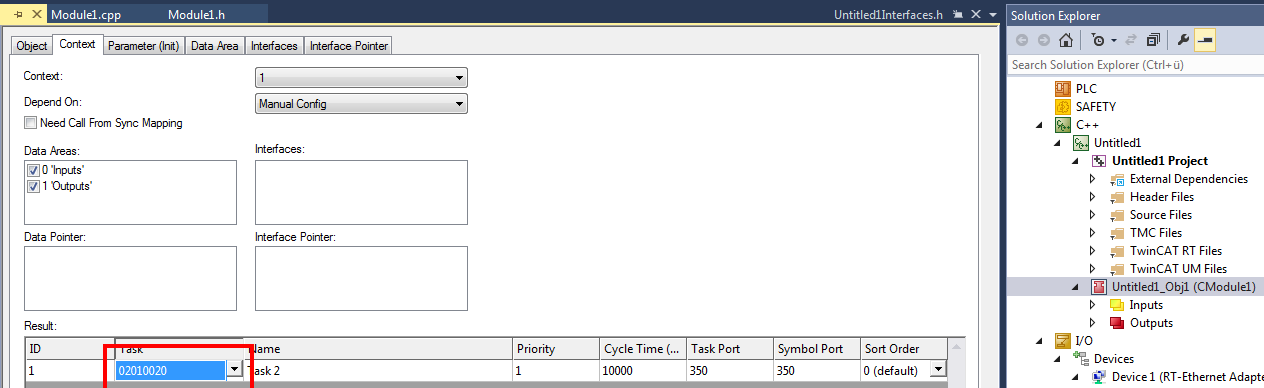Open the Sort Order 0 (default) dropdown

[x=937, y=369]
